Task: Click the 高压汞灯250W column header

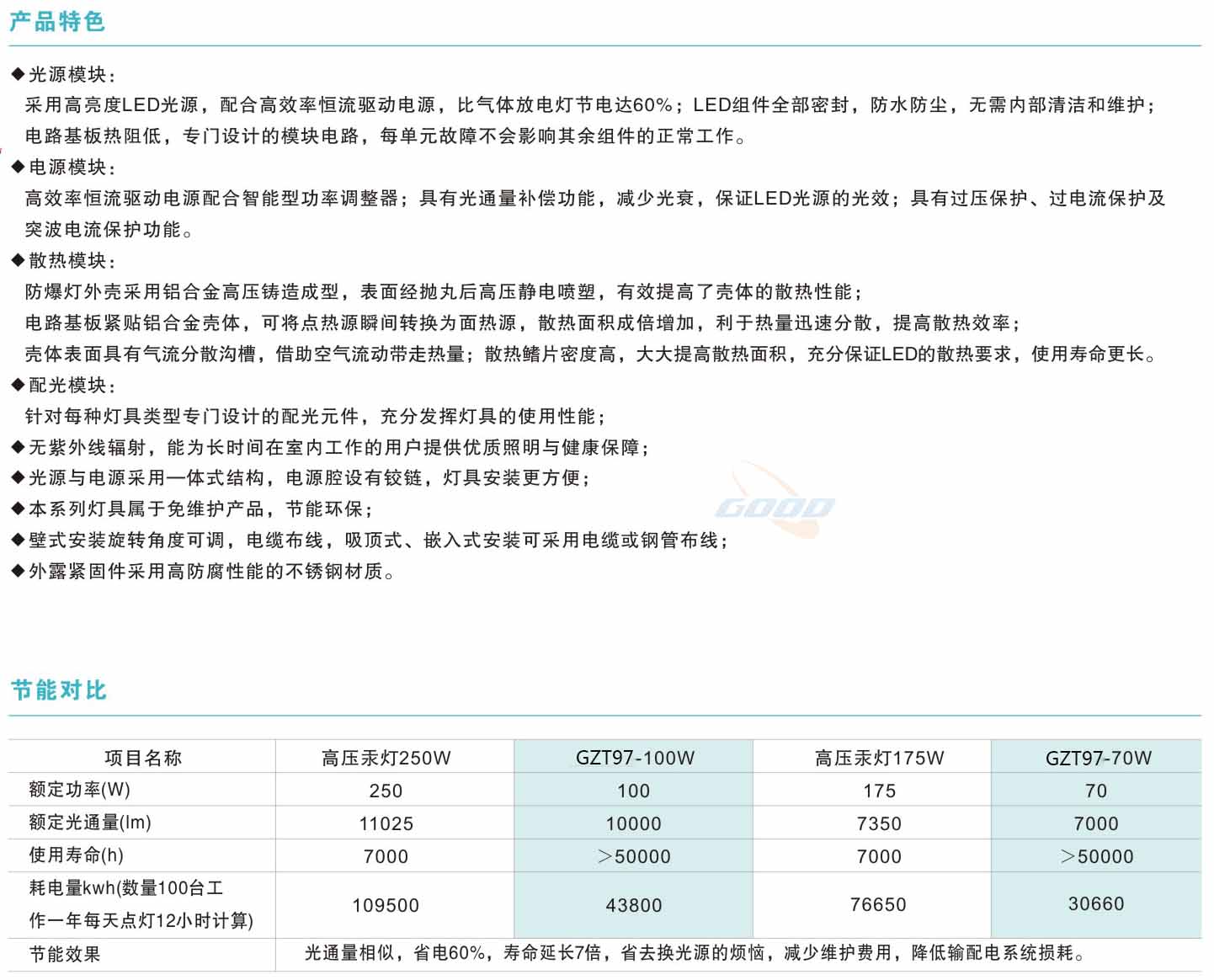Action: point(386,758)
